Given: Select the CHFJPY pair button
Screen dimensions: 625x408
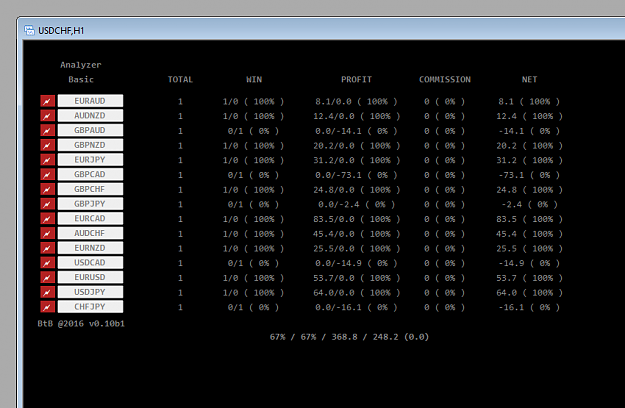Looking at the screenshot, I should [90, 307].
